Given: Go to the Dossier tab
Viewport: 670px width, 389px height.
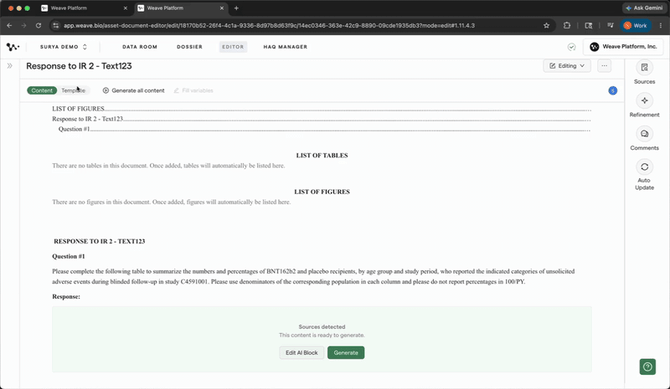Looking at the screenshot, I should (189, 47).
